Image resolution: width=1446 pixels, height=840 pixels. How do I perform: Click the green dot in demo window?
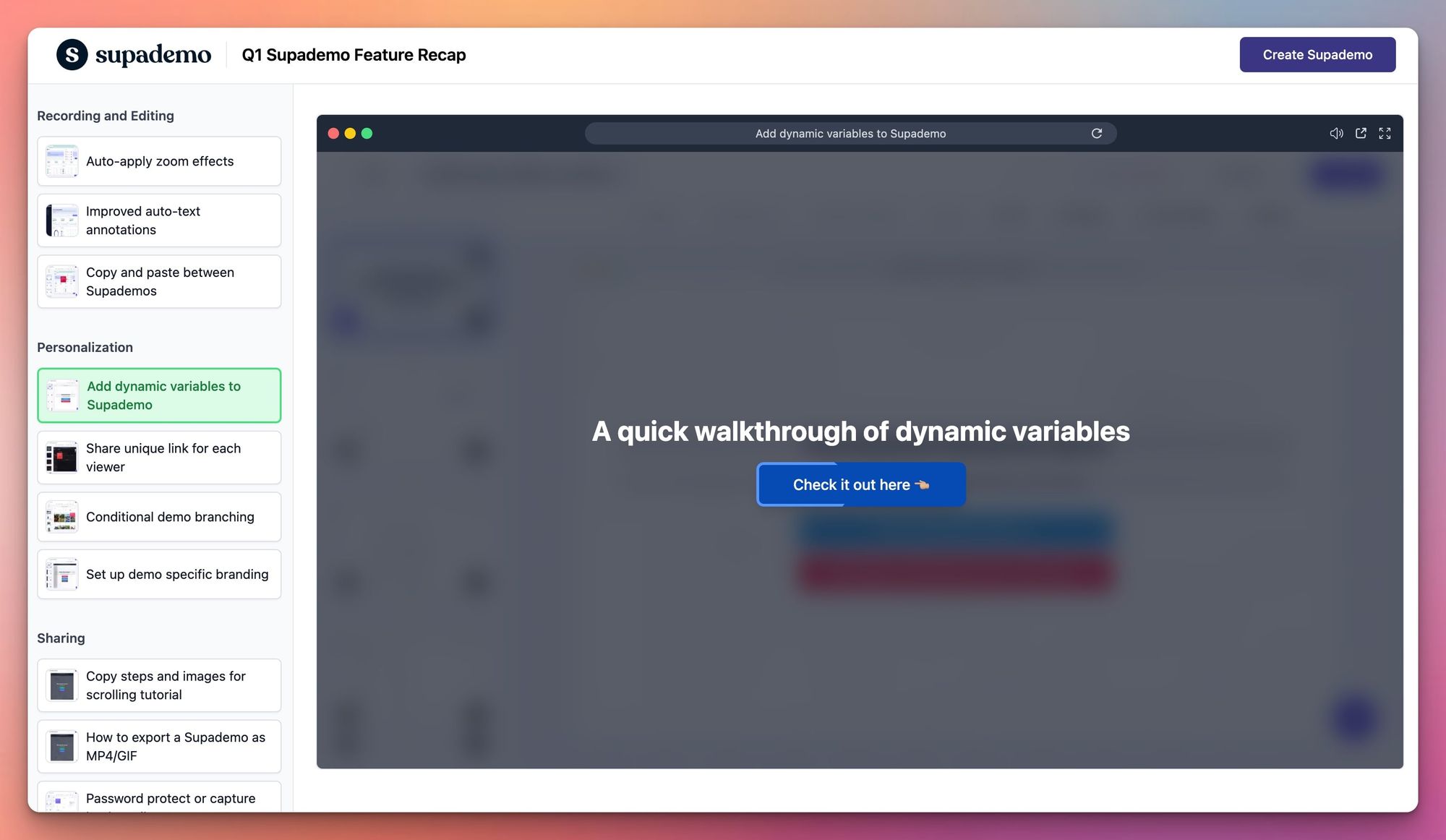coord(367,133)
